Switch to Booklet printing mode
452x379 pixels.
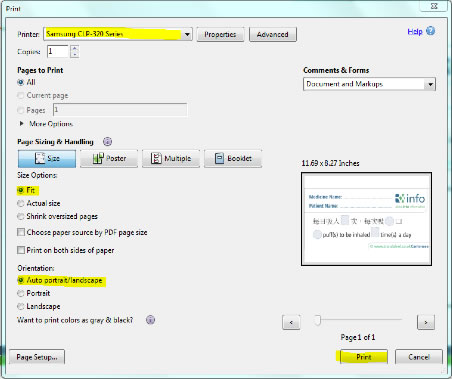pos(233,159)
